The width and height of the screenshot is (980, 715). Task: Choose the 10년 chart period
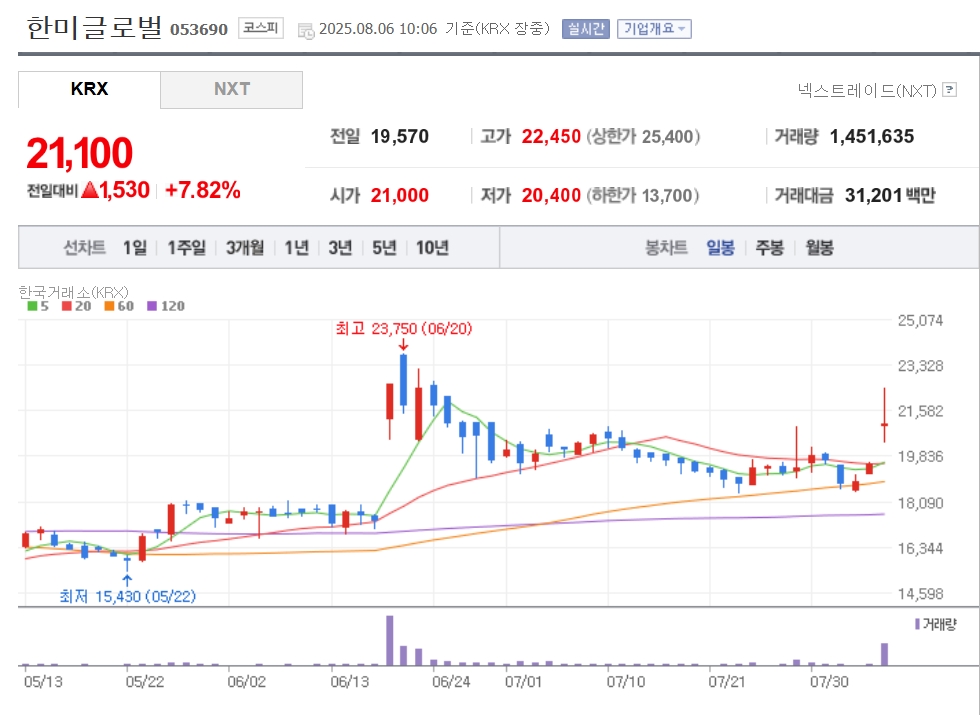pos(432,248)
